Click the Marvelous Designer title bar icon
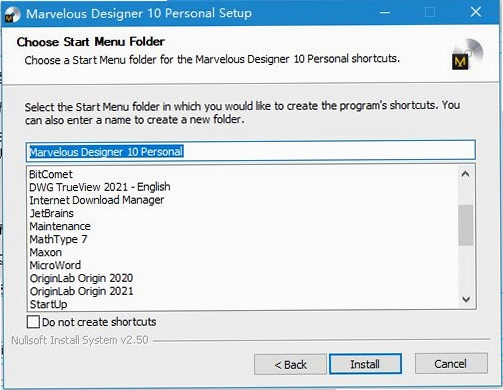 coord(12,14)
